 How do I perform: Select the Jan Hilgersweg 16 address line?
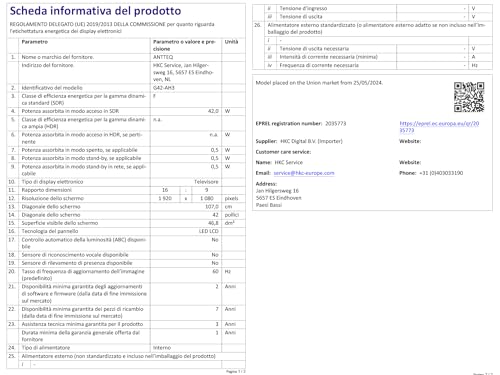click(x=277, y=191)
